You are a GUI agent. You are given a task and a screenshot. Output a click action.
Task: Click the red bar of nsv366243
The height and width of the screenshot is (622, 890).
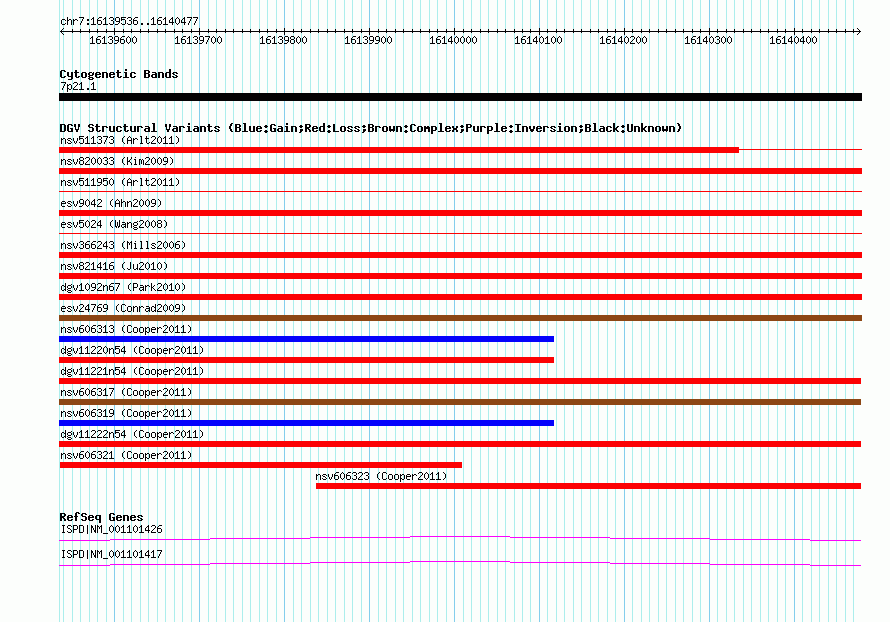pos(460,255)
